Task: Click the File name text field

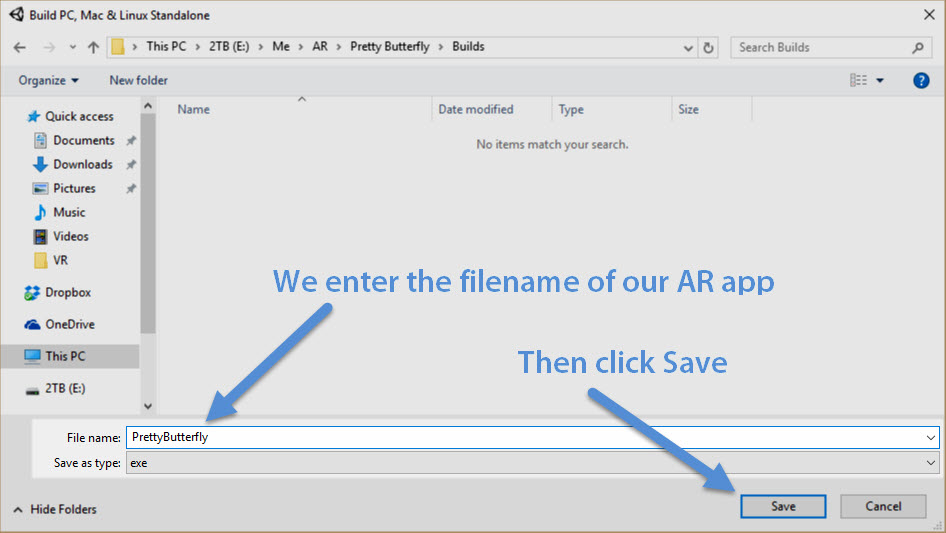Action: [532, 437]
